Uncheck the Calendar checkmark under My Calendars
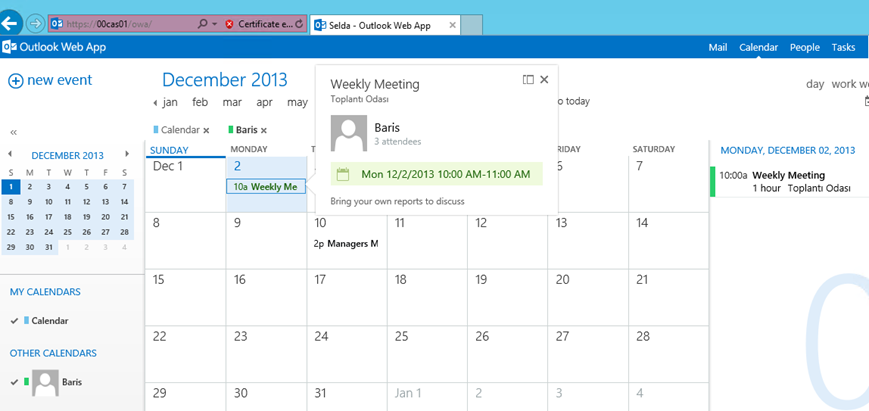The height and width of the screenshot is (411, 869). pos(14,321)
